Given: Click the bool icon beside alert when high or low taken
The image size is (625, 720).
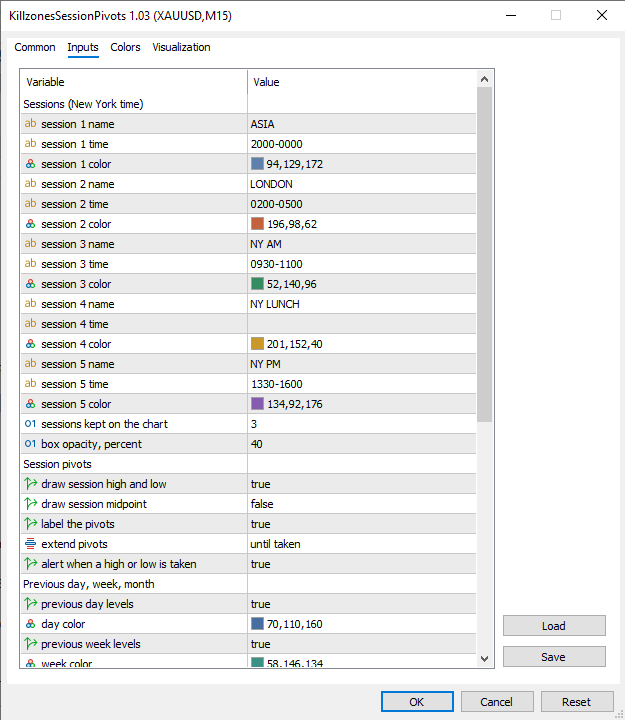Looking at the screenshot, I should [30, 564].
